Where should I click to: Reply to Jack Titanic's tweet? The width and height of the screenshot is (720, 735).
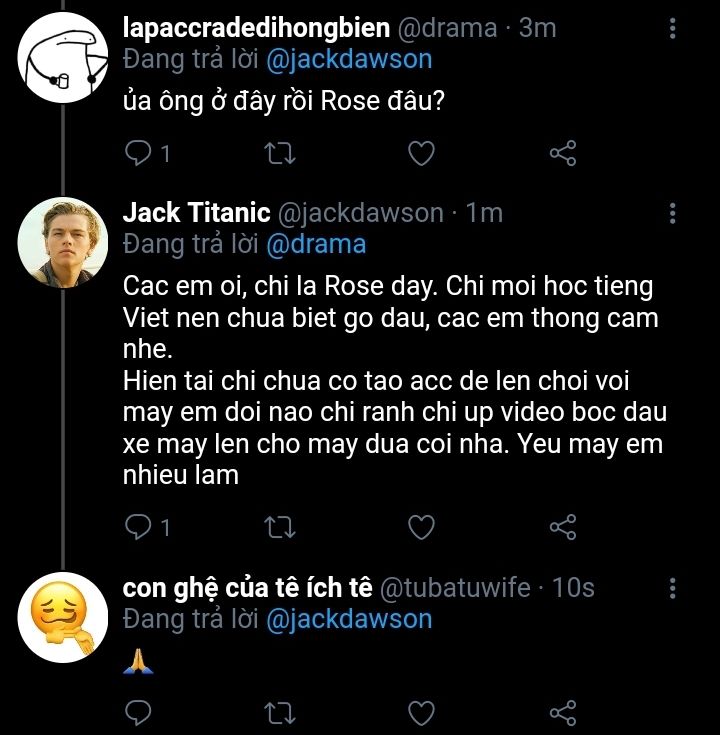(x=139, y=526)
